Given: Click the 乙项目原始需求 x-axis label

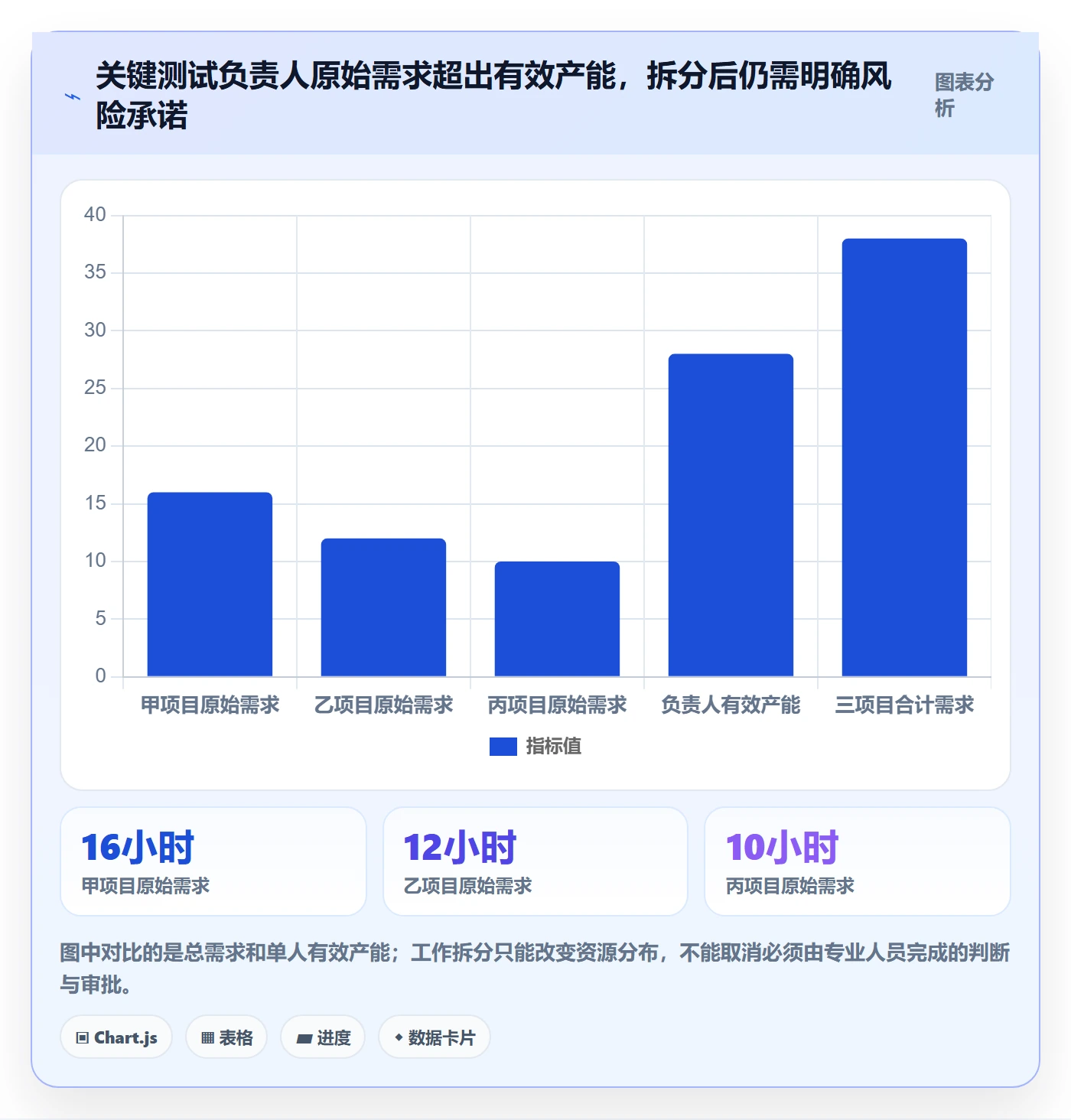Looking at the screenshot, I should pyautogui.click(x=383, y=705).
